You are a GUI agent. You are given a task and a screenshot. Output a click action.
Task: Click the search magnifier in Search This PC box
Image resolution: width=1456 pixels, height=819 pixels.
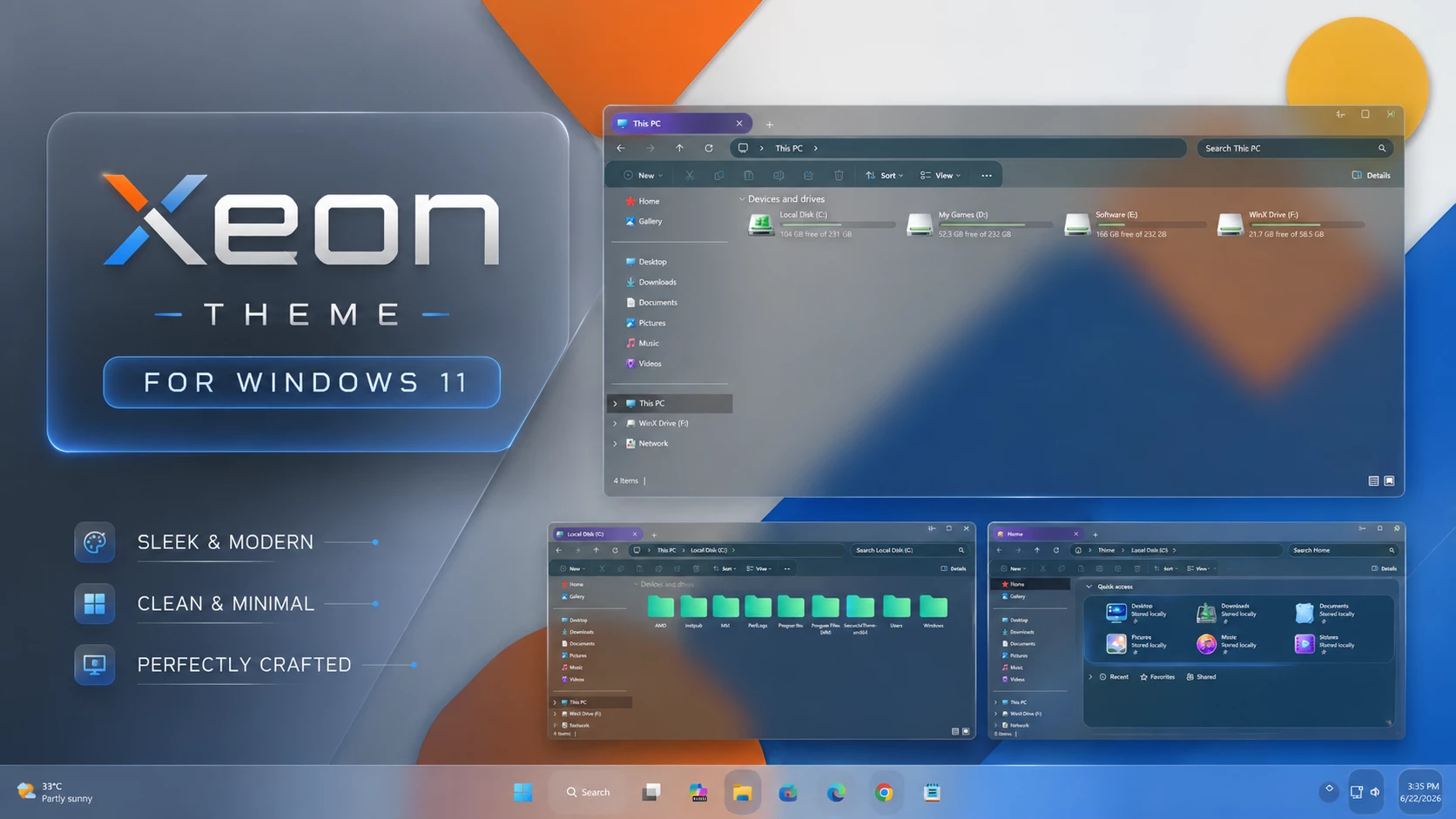tap(1382, 148)
